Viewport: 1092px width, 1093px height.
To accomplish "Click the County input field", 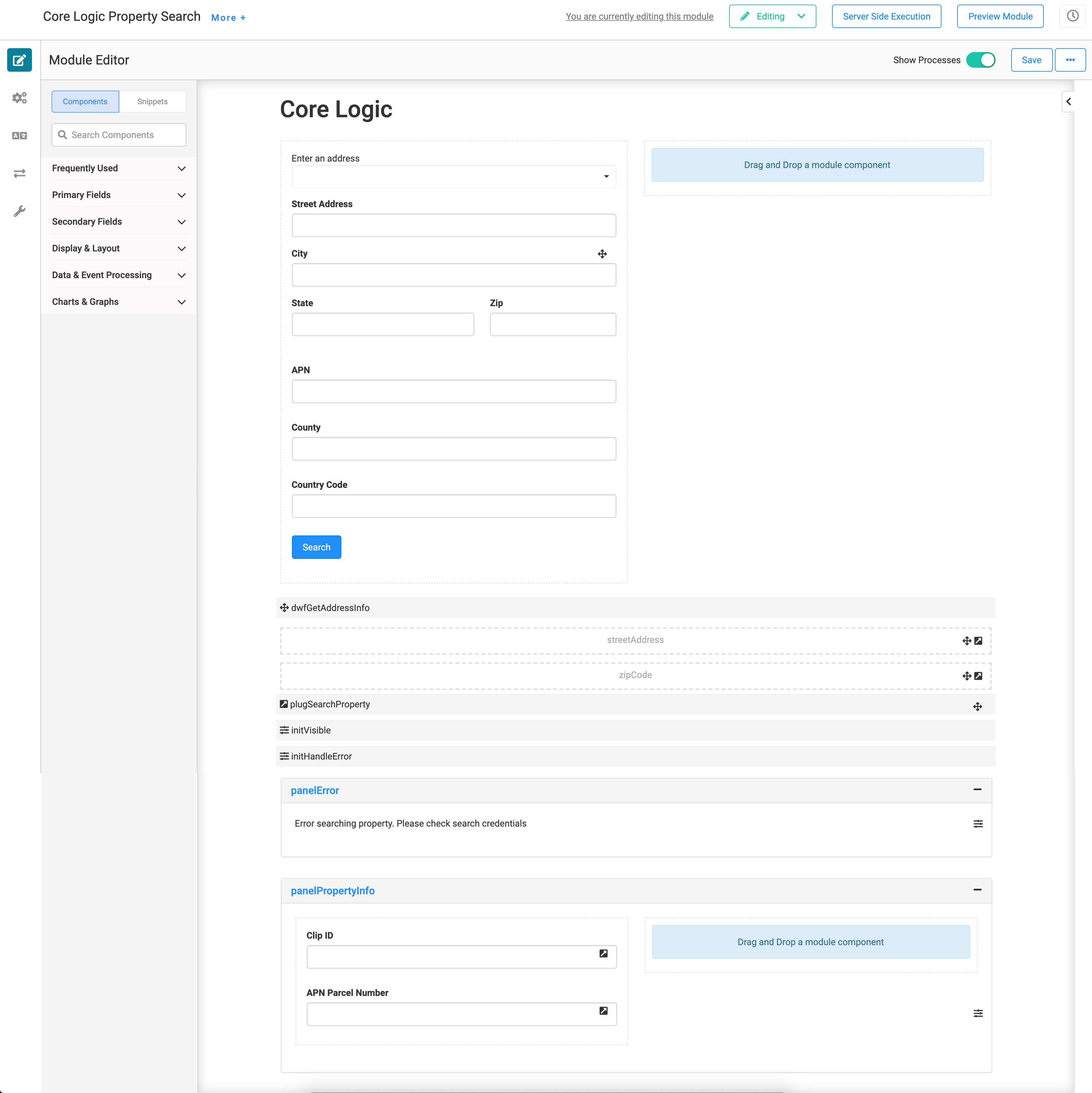I will pos(454,448).
